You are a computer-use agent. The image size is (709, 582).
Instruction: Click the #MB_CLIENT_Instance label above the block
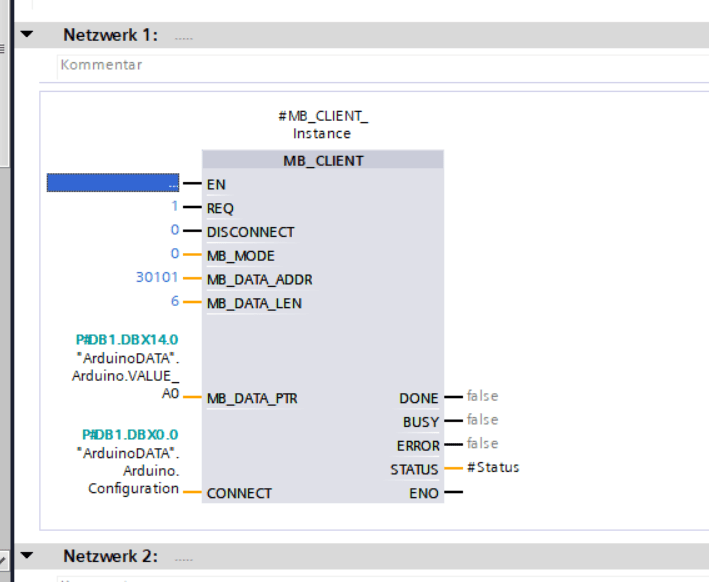coord(321,124)
